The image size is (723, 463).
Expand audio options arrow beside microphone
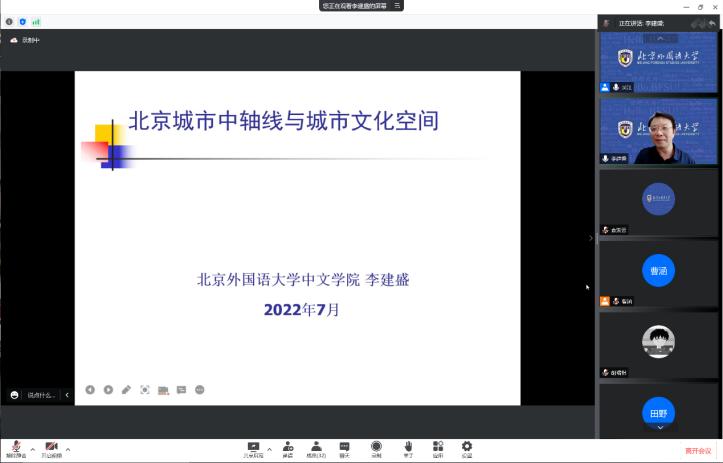pos(32,449)
